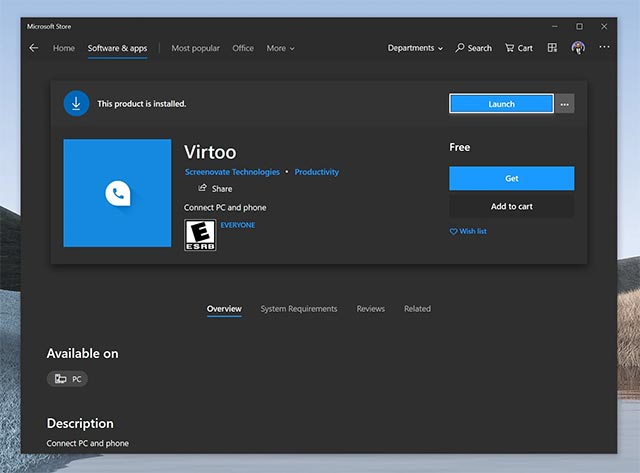Open Search in the Store header
Screen dimensions: 640x473
473,48
